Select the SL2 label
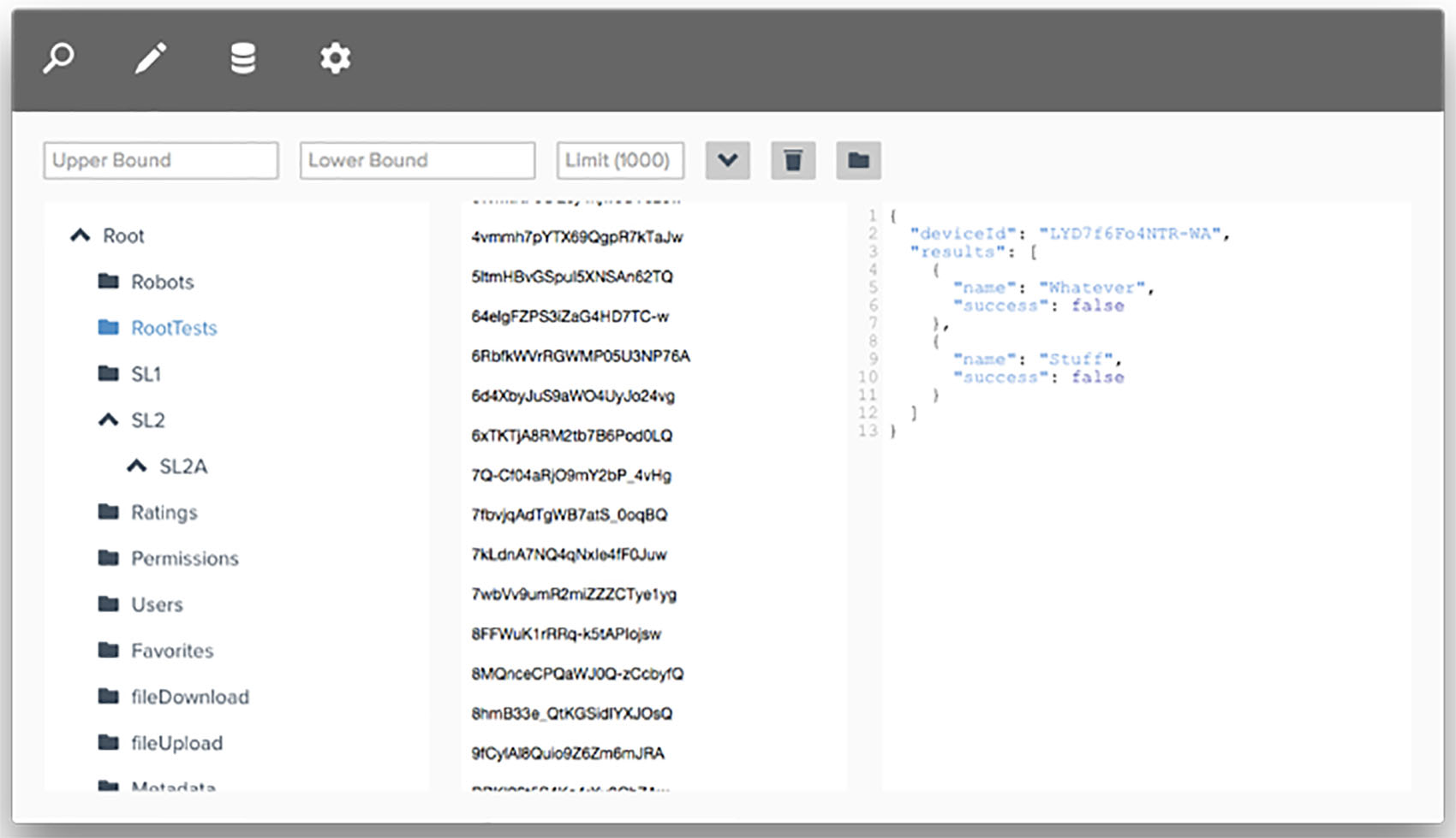Screen dimensions: 1456x838 147,421
